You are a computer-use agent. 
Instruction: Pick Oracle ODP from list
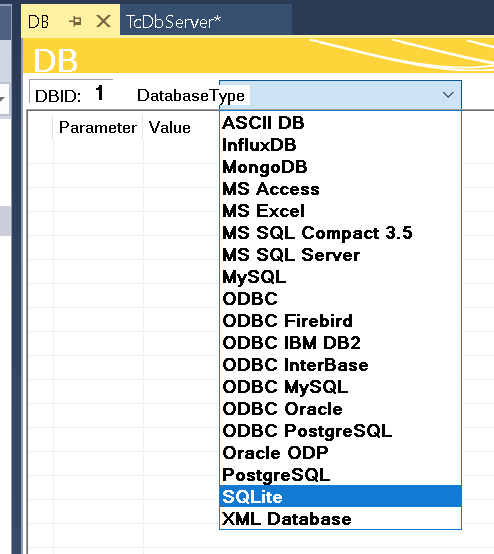pyautogui.click(x=340, y=453)
